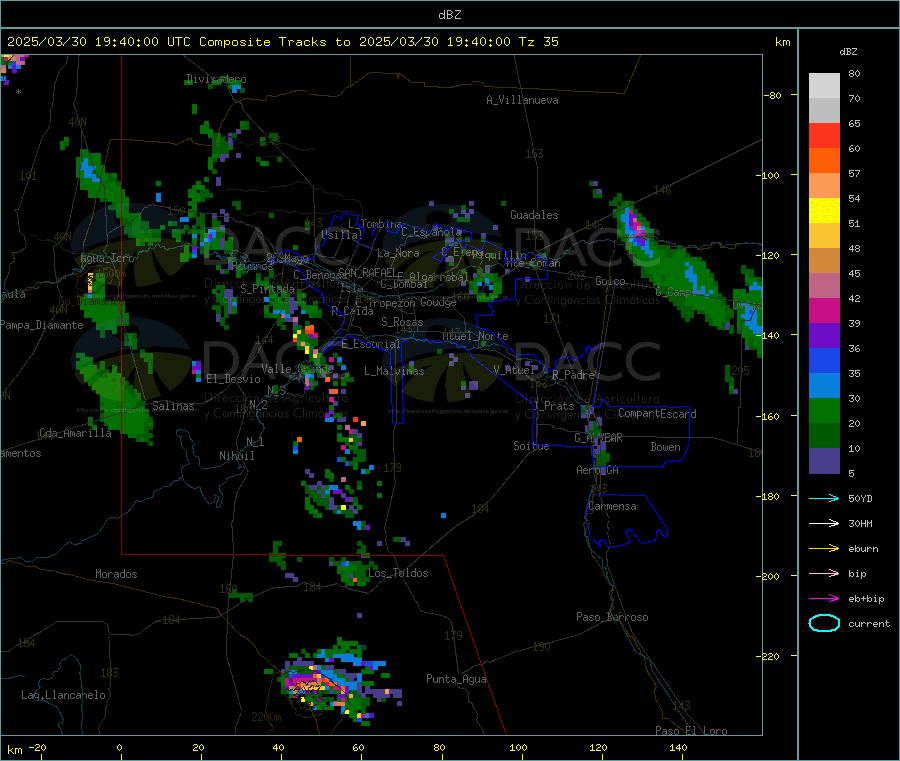Click the Bowen map label

pyautogui.click(x=666, y=446)
